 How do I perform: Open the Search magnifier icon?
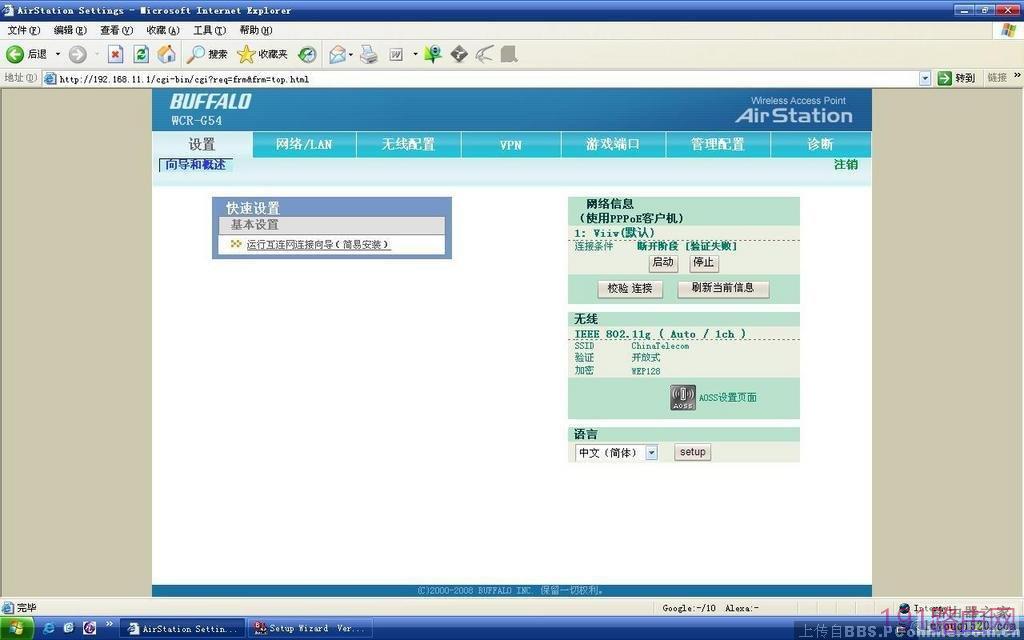pos(195,54)
